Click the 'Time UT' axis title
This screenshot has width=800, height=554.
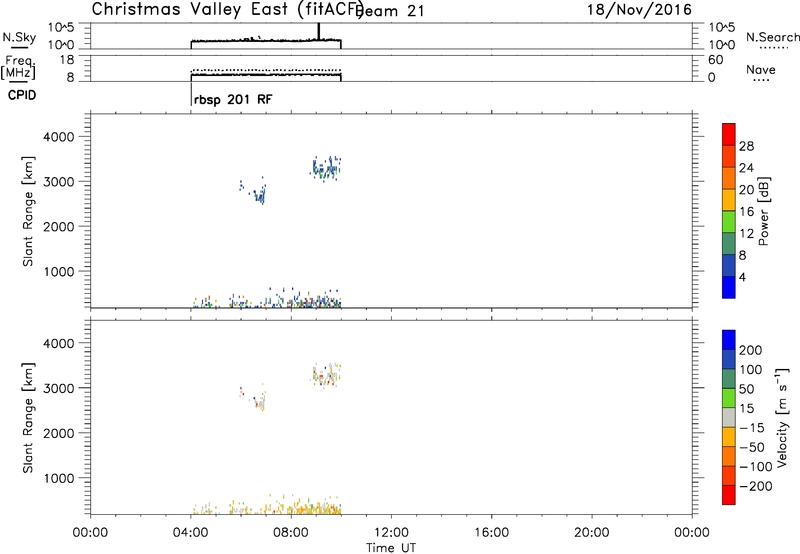point(391,548)
